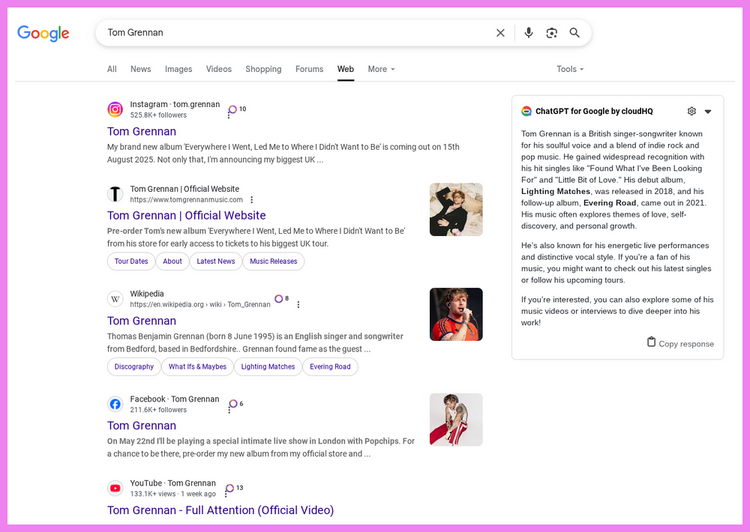
Task: Switch to the News tab
Action: pos(141,69)
